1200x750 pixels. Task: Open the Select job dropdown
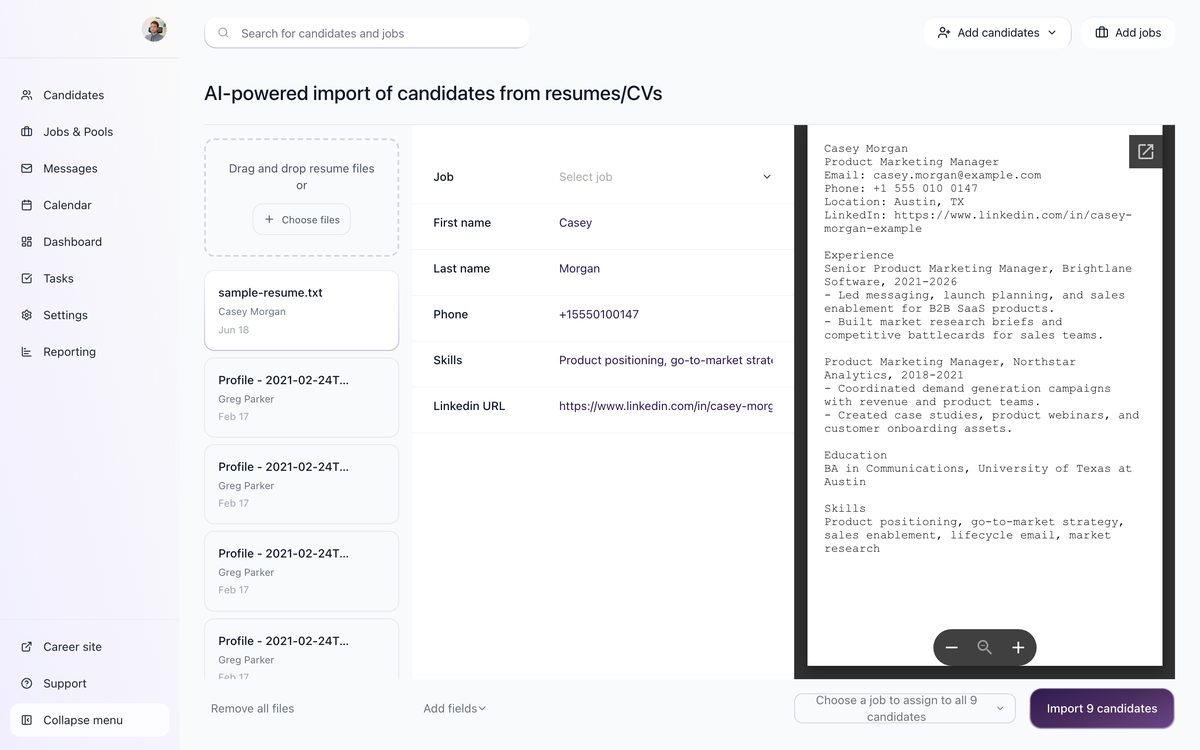point(665,177)
